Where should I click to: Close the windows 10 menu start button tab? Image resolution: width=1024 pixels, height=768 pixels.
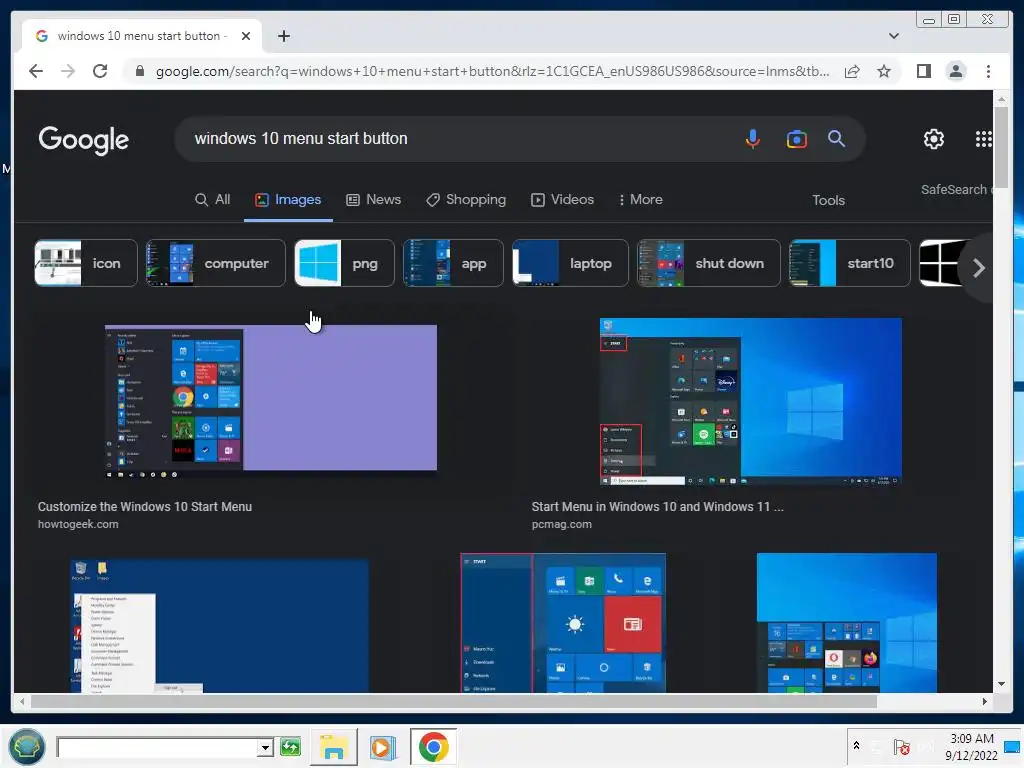pyautogui.click(x=246, y=36)
